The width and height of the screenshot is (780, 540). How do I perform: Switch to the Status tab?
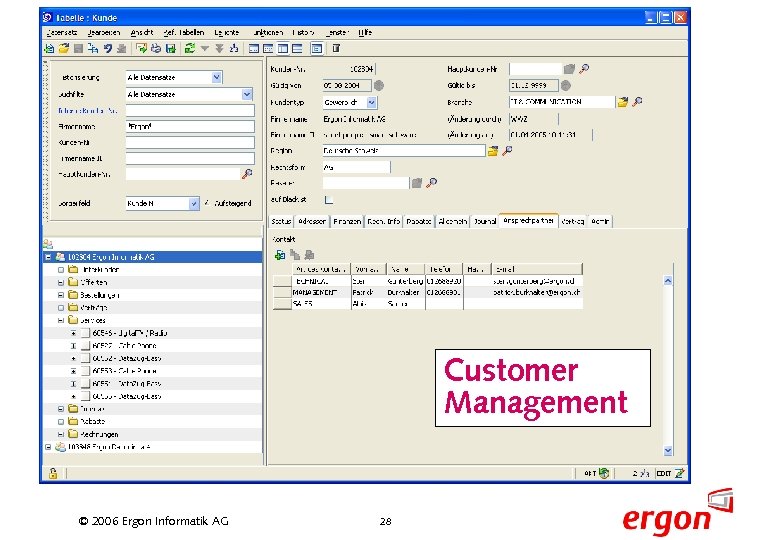tap(281, 222)
